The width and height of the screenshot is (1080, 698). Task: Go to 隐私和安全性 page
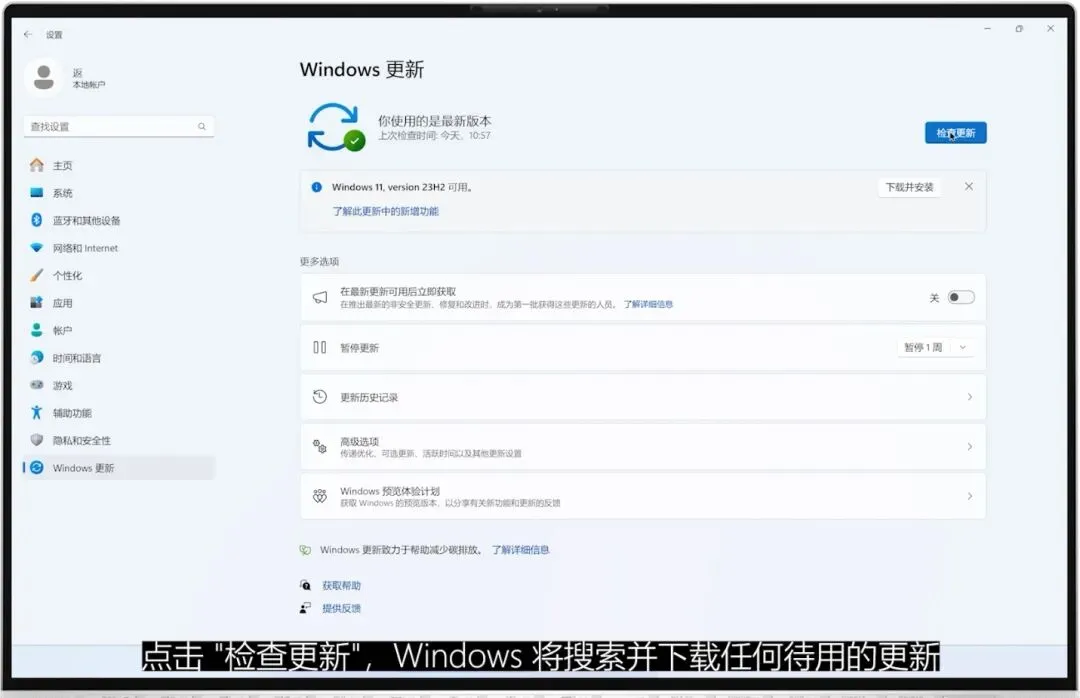tap(82, 440)
